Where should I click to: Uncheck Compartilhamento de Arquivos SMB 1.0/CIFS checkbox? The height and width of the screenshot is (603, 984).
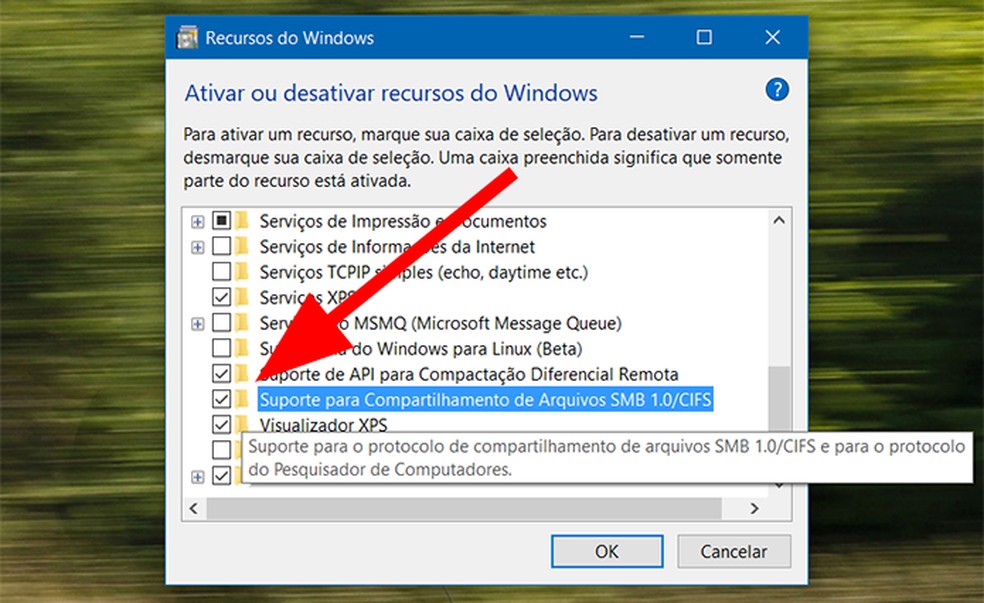point(222,399)
